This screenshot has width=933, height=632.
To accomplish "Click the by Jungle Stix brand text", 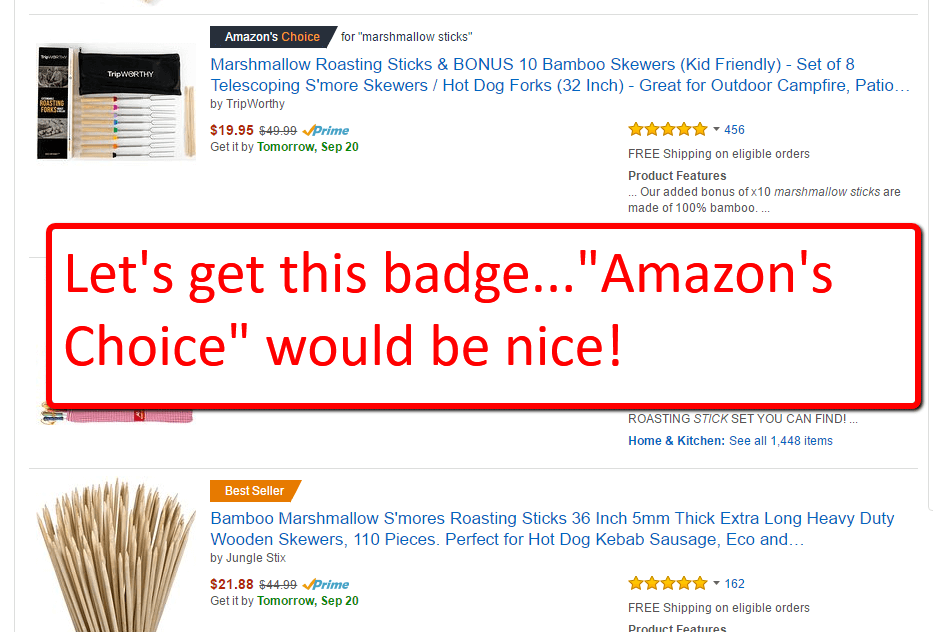I will click(x=248, y=558).
